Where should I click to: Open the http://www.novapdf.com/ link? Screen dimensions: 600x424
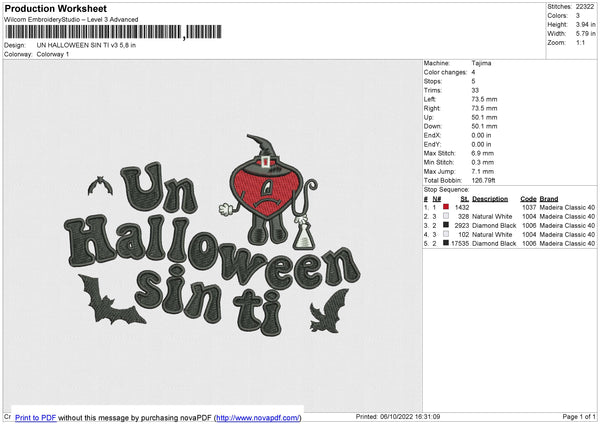pos(258,417)
